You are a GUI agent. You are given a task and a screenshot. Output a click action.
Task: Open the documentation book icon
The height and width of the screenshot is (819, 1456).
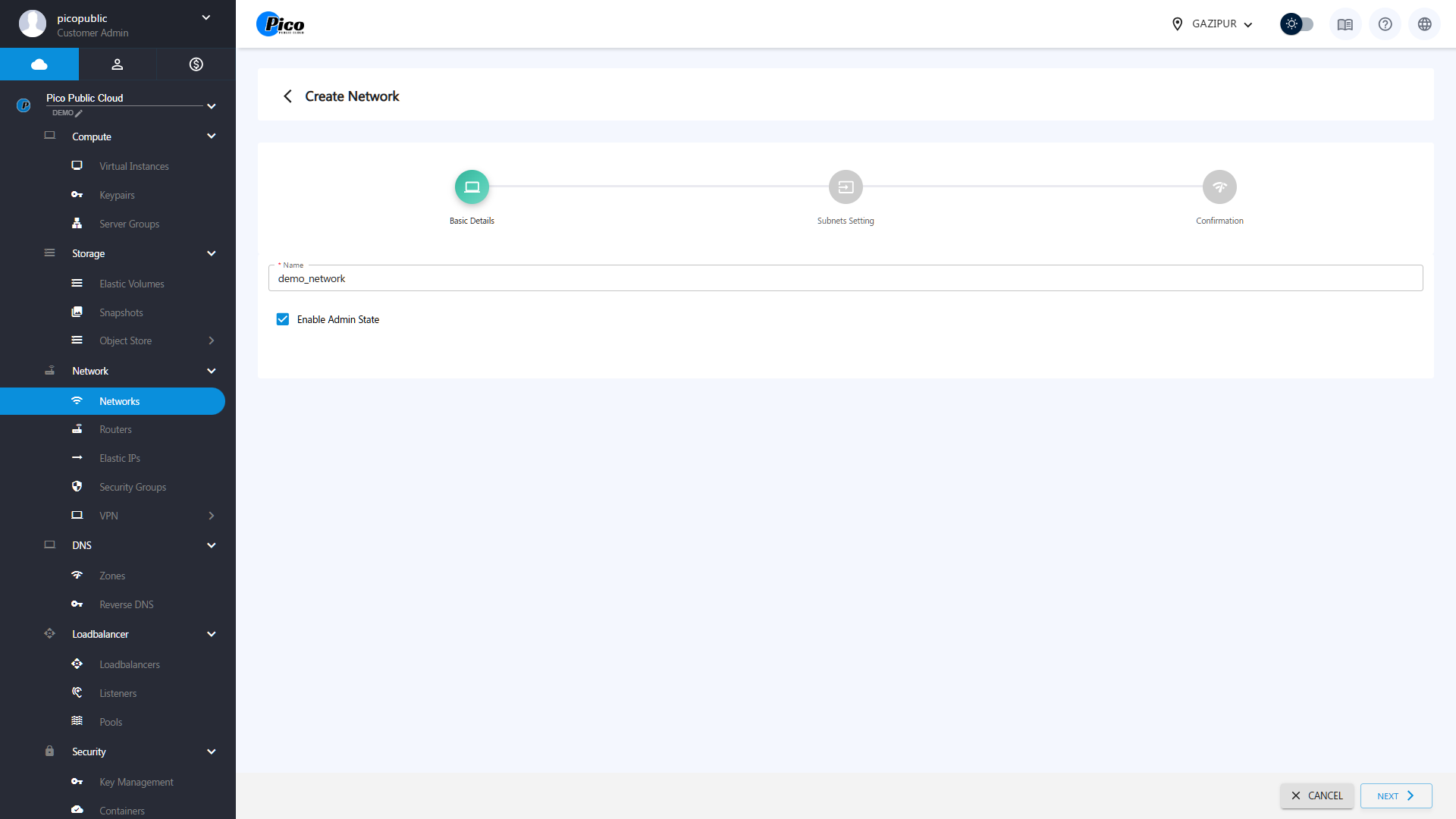tap(1345, 24)
